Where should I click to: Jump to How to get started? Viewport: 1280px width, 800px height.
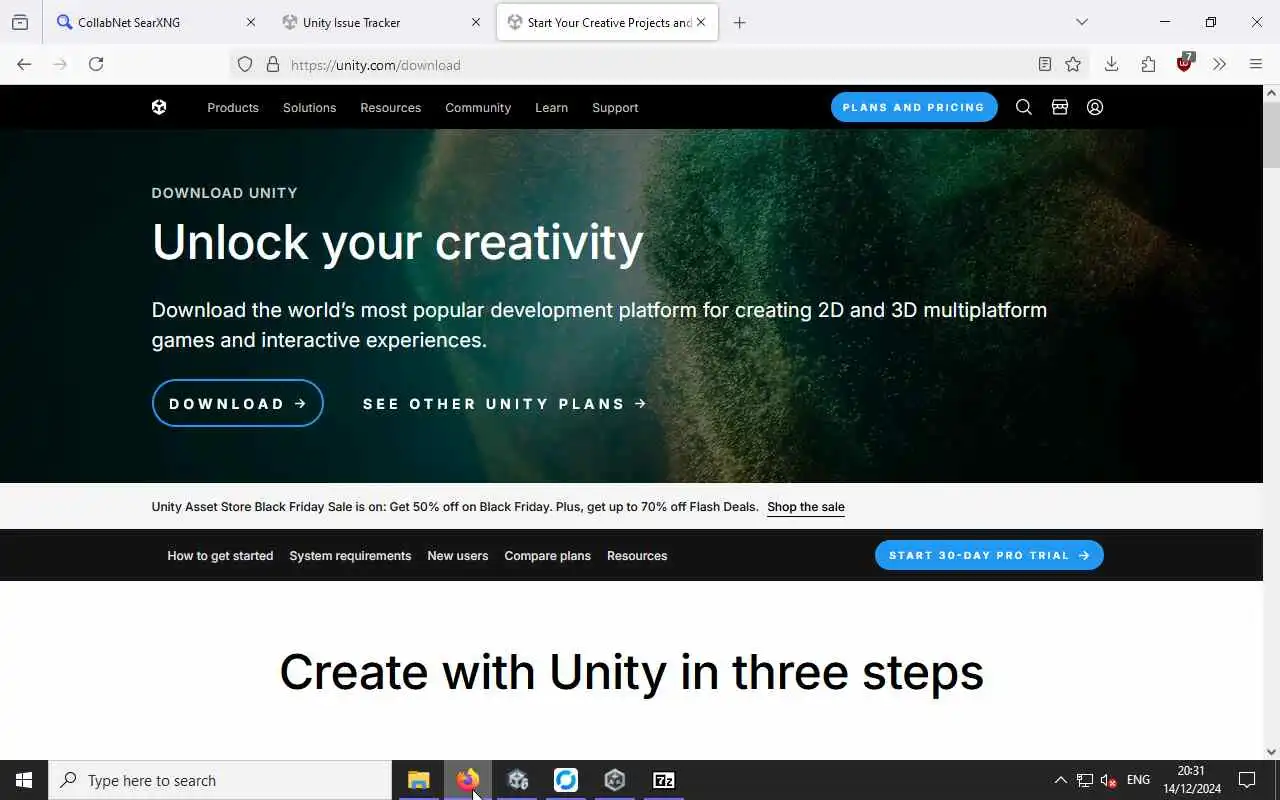(220, 556)
